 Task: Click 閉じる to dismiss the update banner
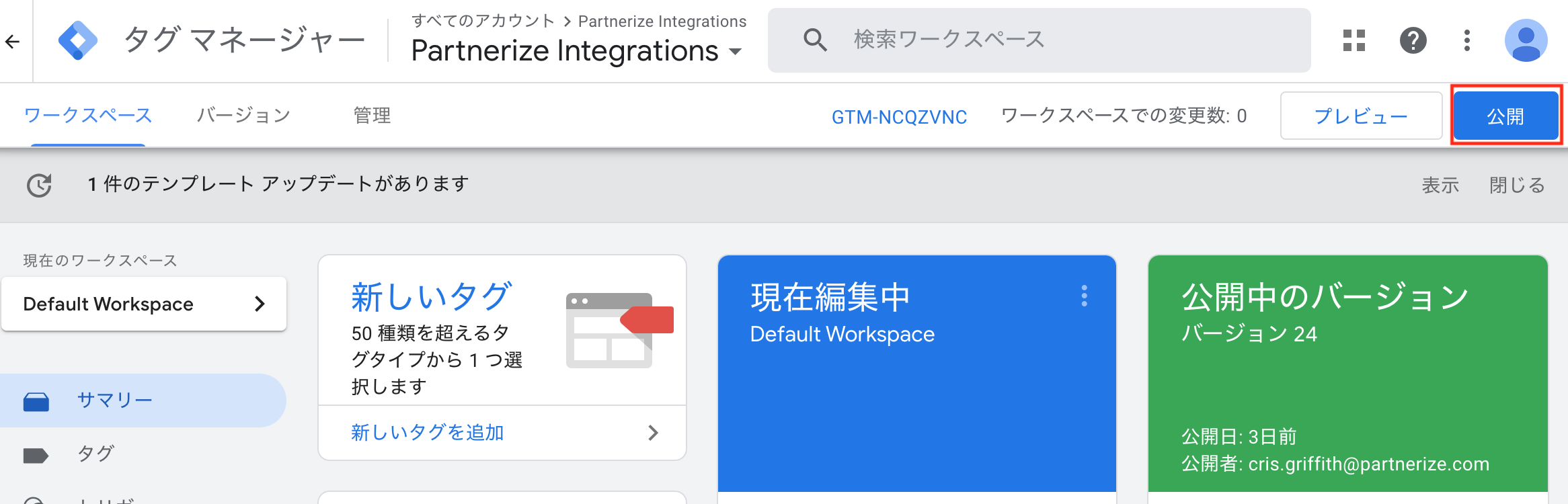[x=1517, y=185]
